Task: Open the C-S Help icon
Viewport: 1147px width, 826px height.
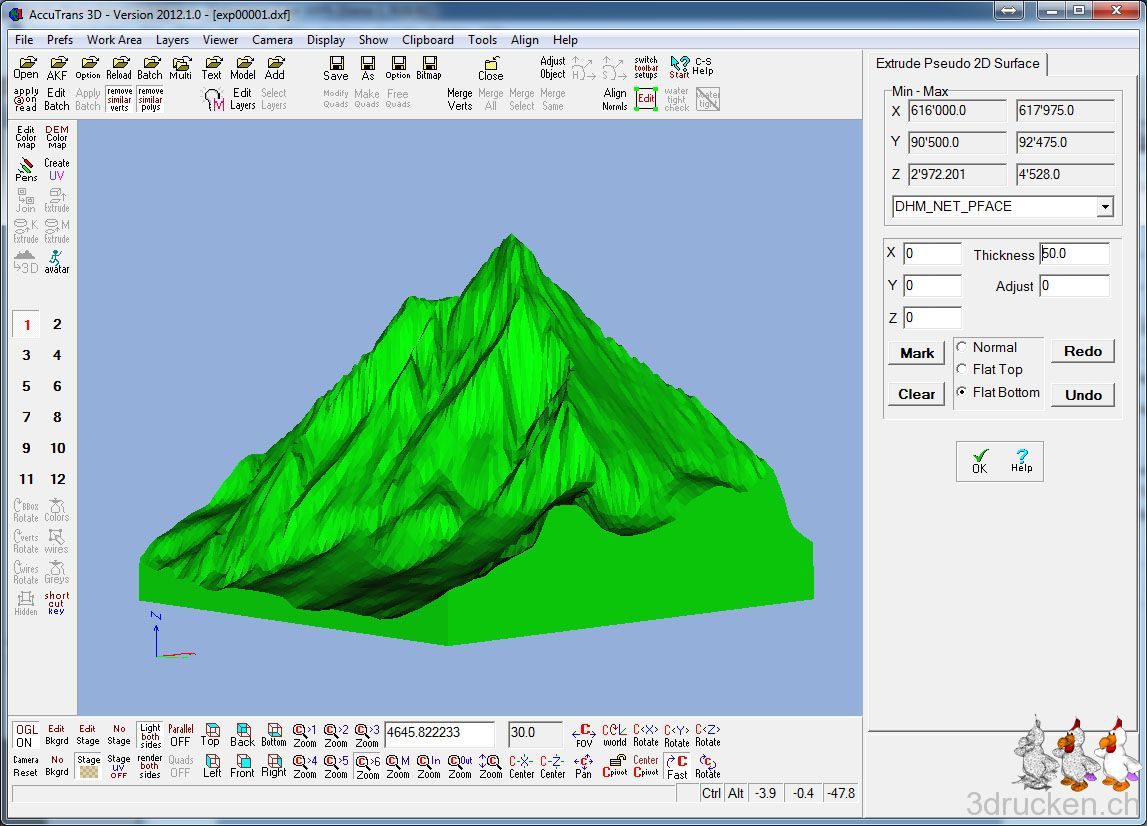Action: click(x=703, y=67)
